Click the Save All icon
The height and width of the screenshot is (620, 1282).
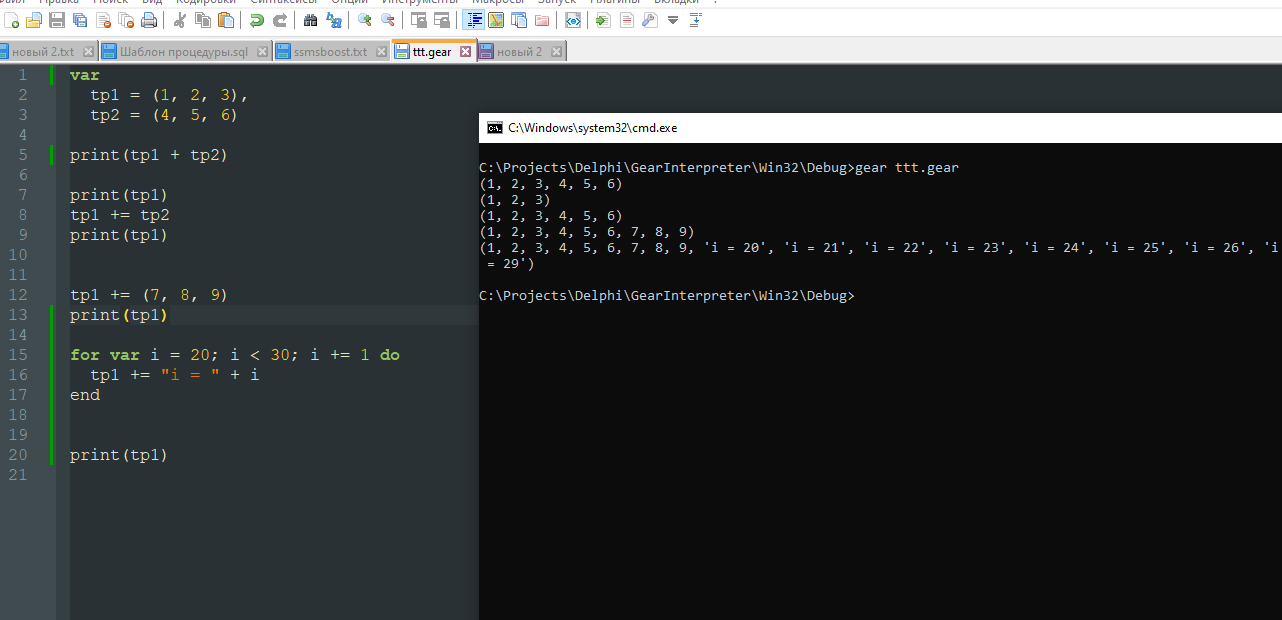coord(80,20)
